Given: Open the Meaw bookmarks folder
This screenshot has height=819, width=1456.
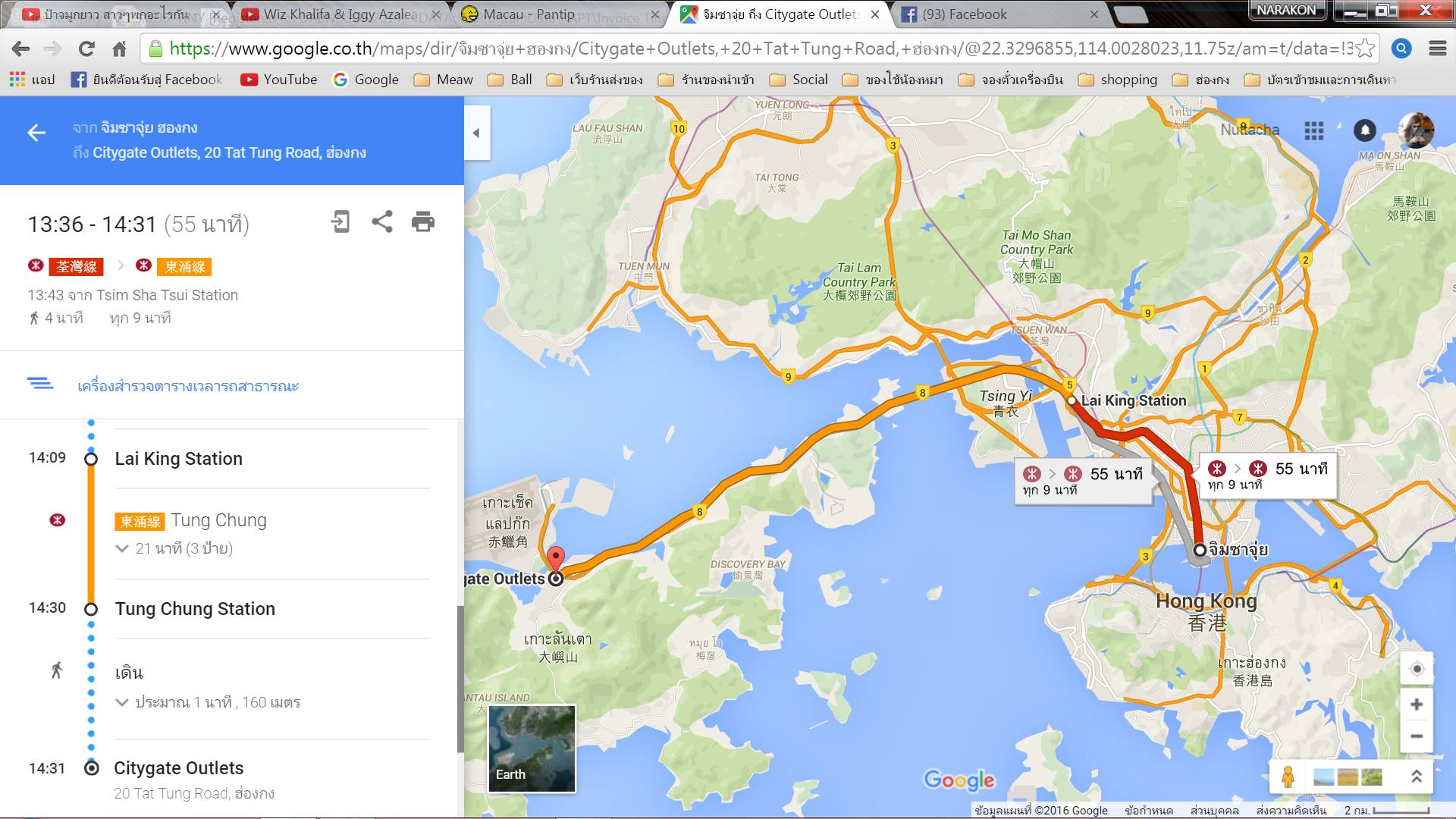Looking at the screenshot, I should pos(443,80).
